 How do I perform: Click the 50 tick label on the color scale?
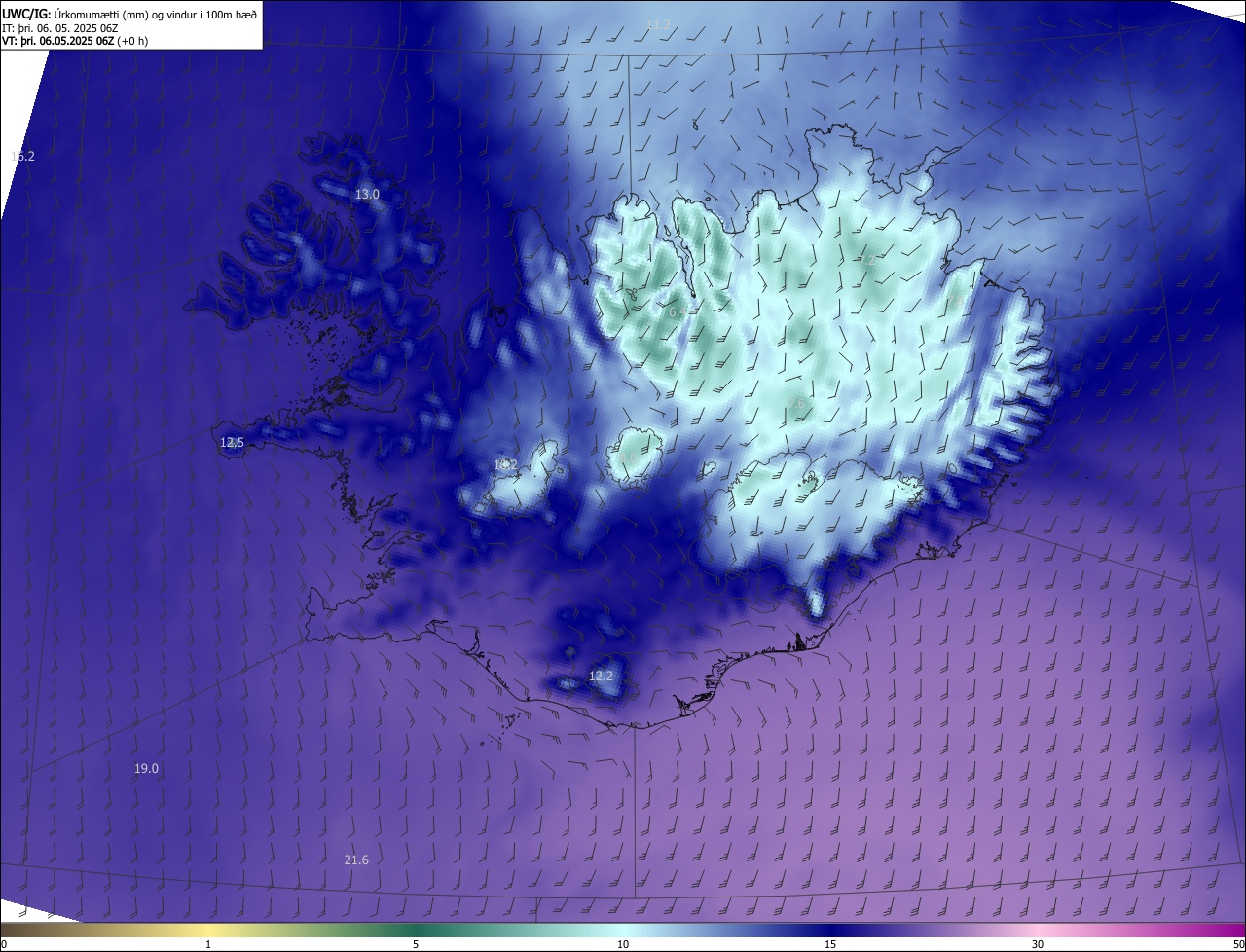tap(1238, 944)
